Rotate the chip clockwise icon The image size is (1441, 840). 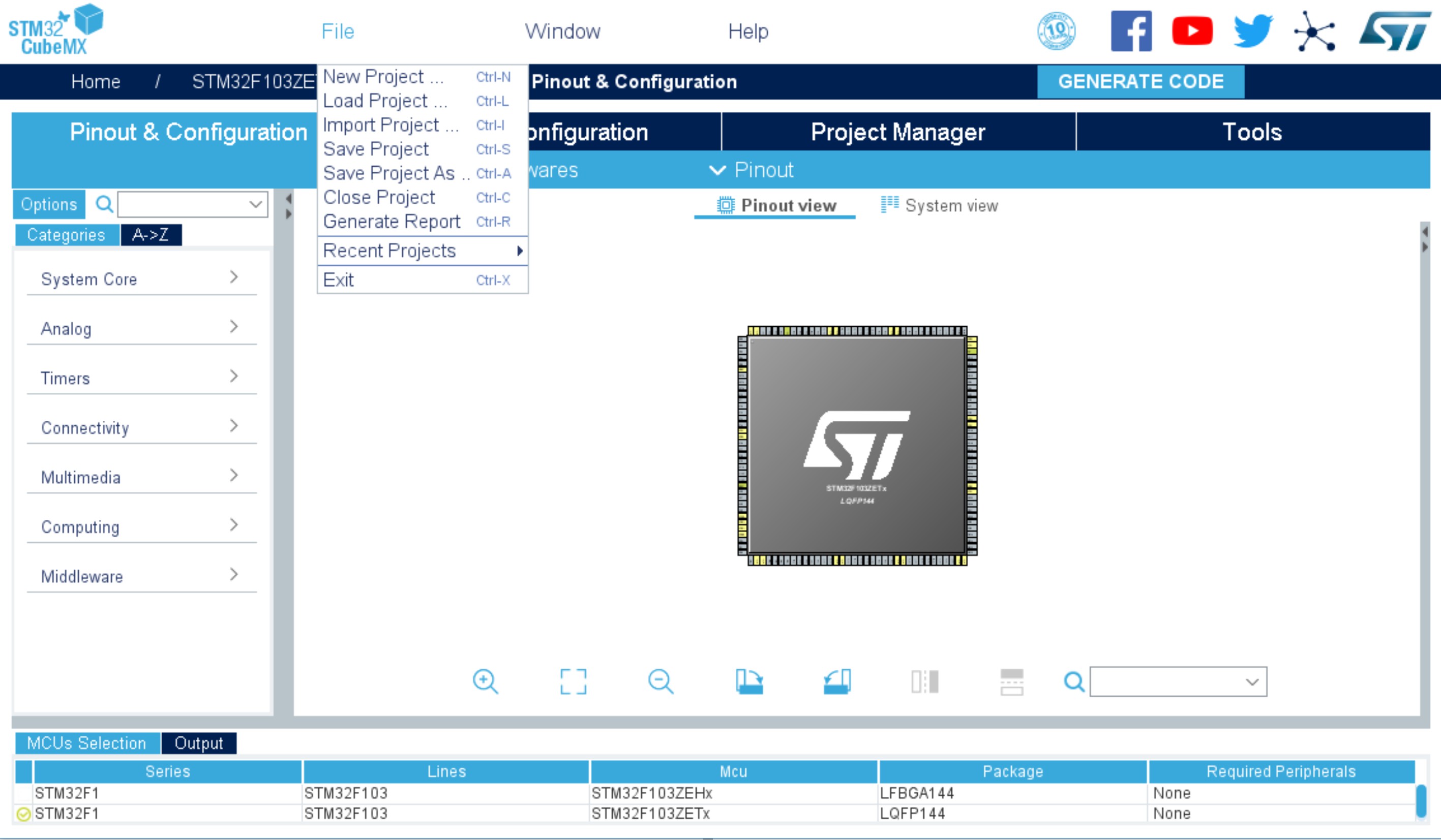click(x=749, y=681)
